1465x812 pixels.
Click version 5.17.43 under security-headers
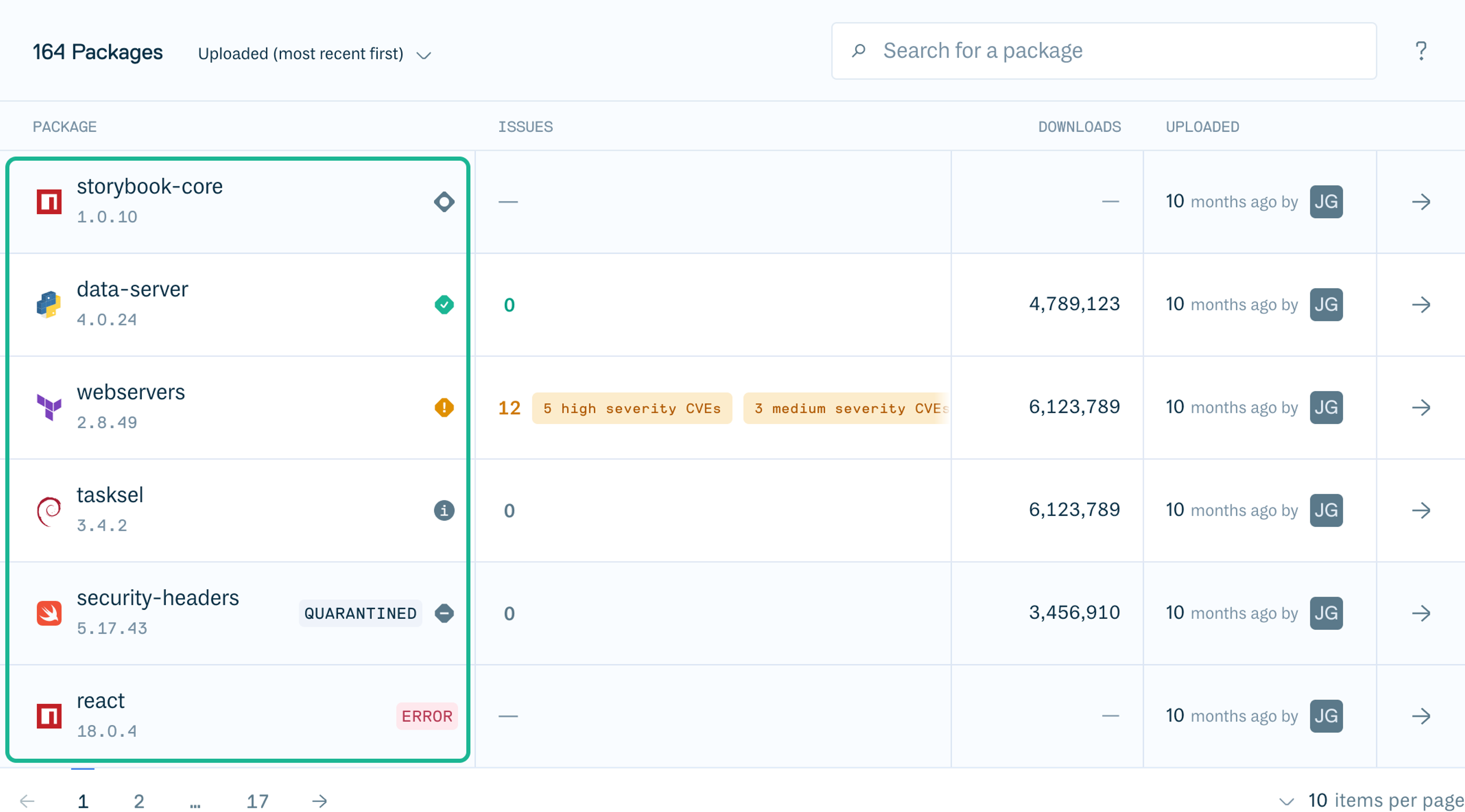pos(112,629)
